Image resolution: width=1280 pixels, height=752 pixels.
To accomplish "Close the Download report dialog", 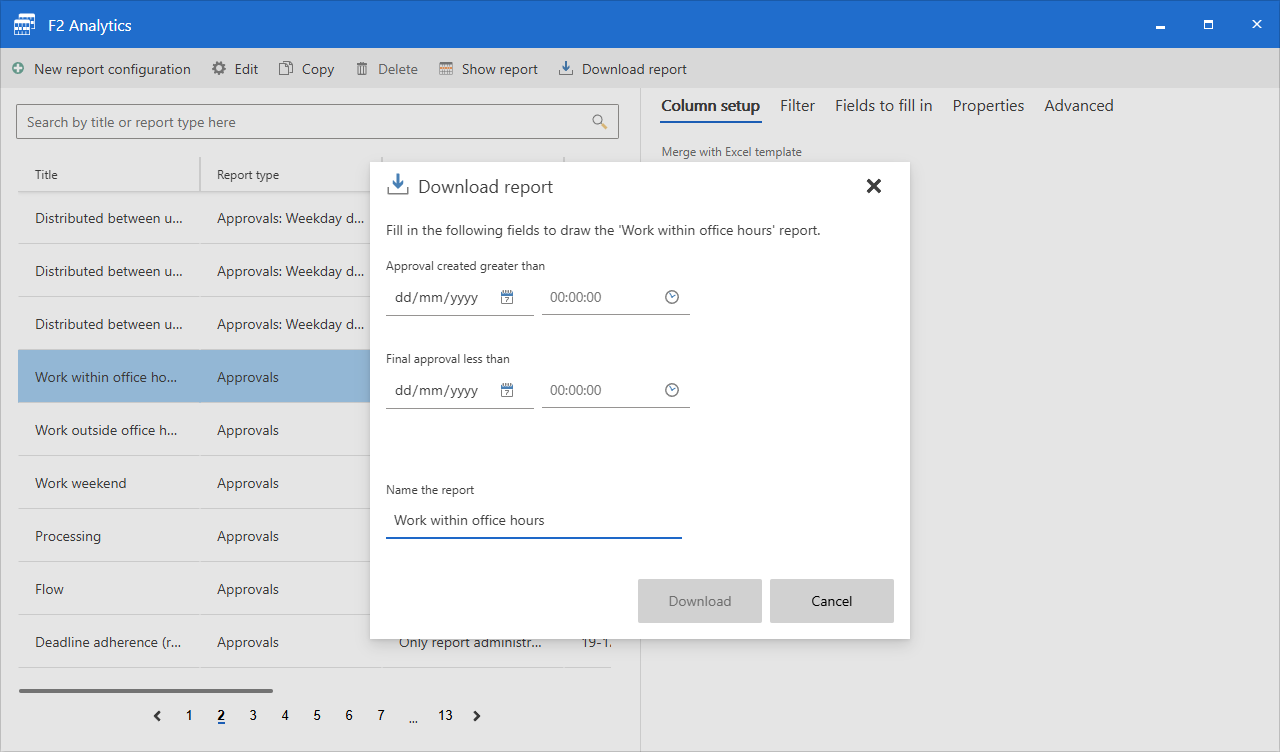I will (874, 186).
